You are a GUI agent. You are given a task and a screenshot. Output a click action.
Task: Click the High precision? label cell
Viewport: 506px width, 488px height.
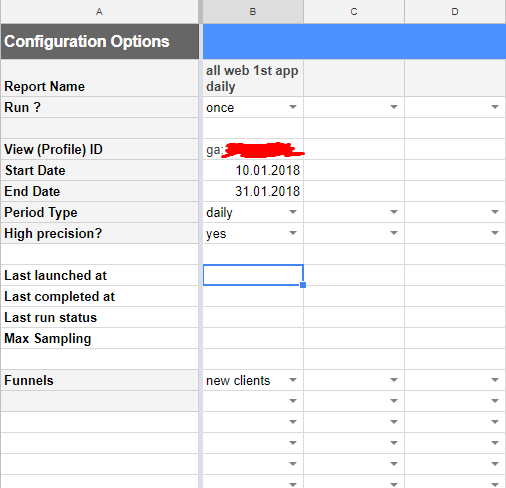[100, 233]
